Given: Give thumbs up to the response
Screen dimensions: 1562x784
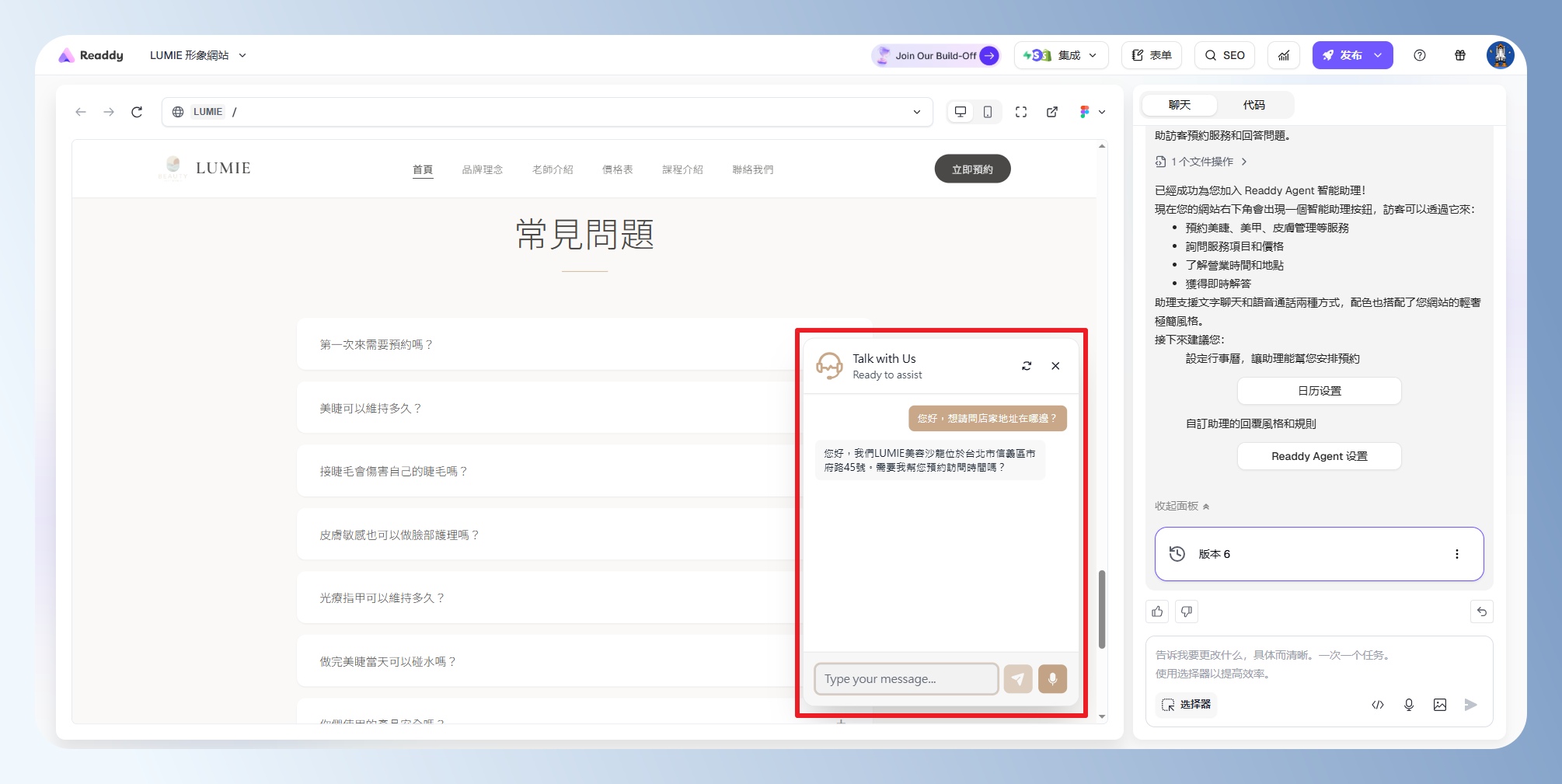Looking at the screenshot, I should pos(1157,612).
